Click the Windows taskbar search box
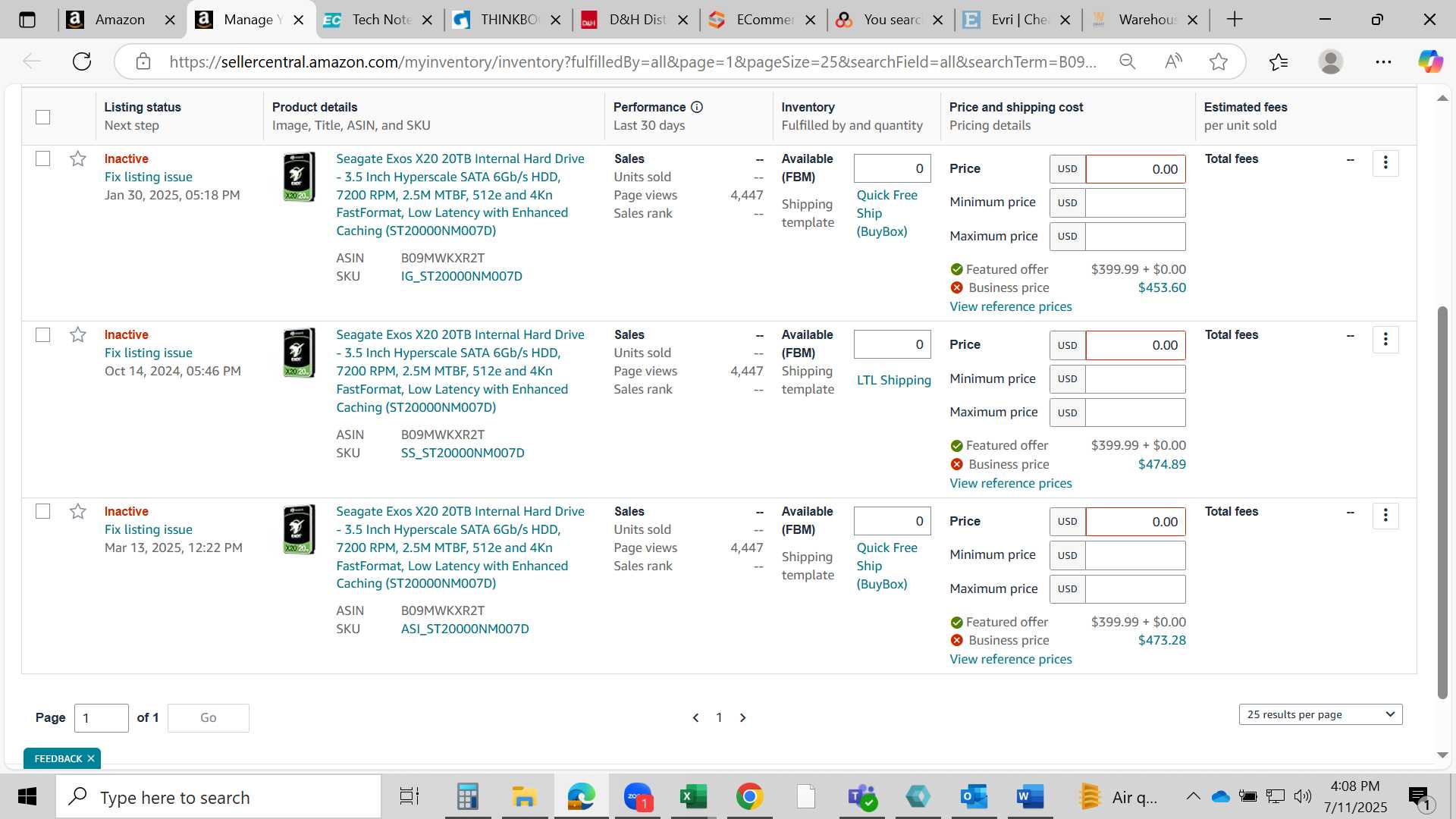The width and height of the screenshot is (1456, 819). click(x=218, y=797)
